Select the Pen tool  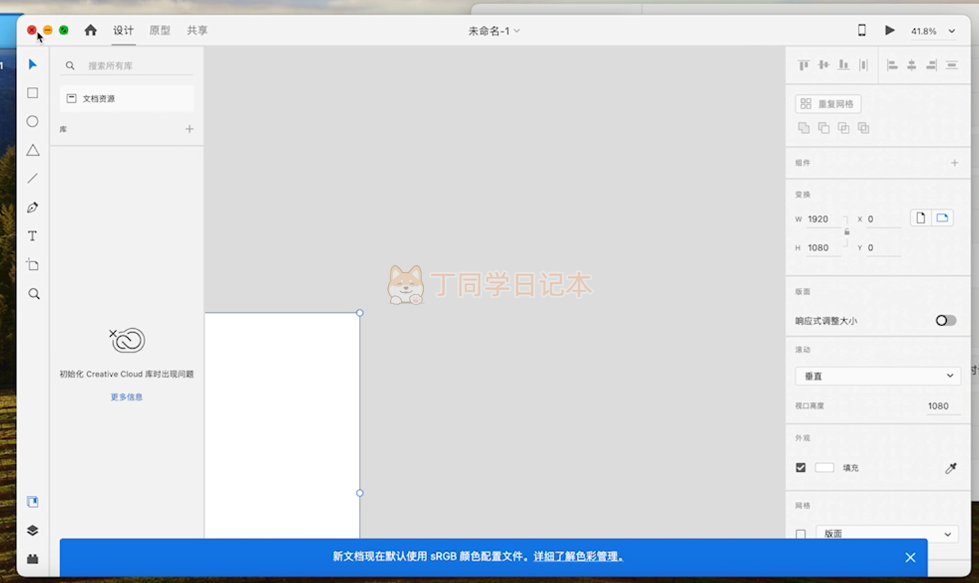[x=32, y=207]
